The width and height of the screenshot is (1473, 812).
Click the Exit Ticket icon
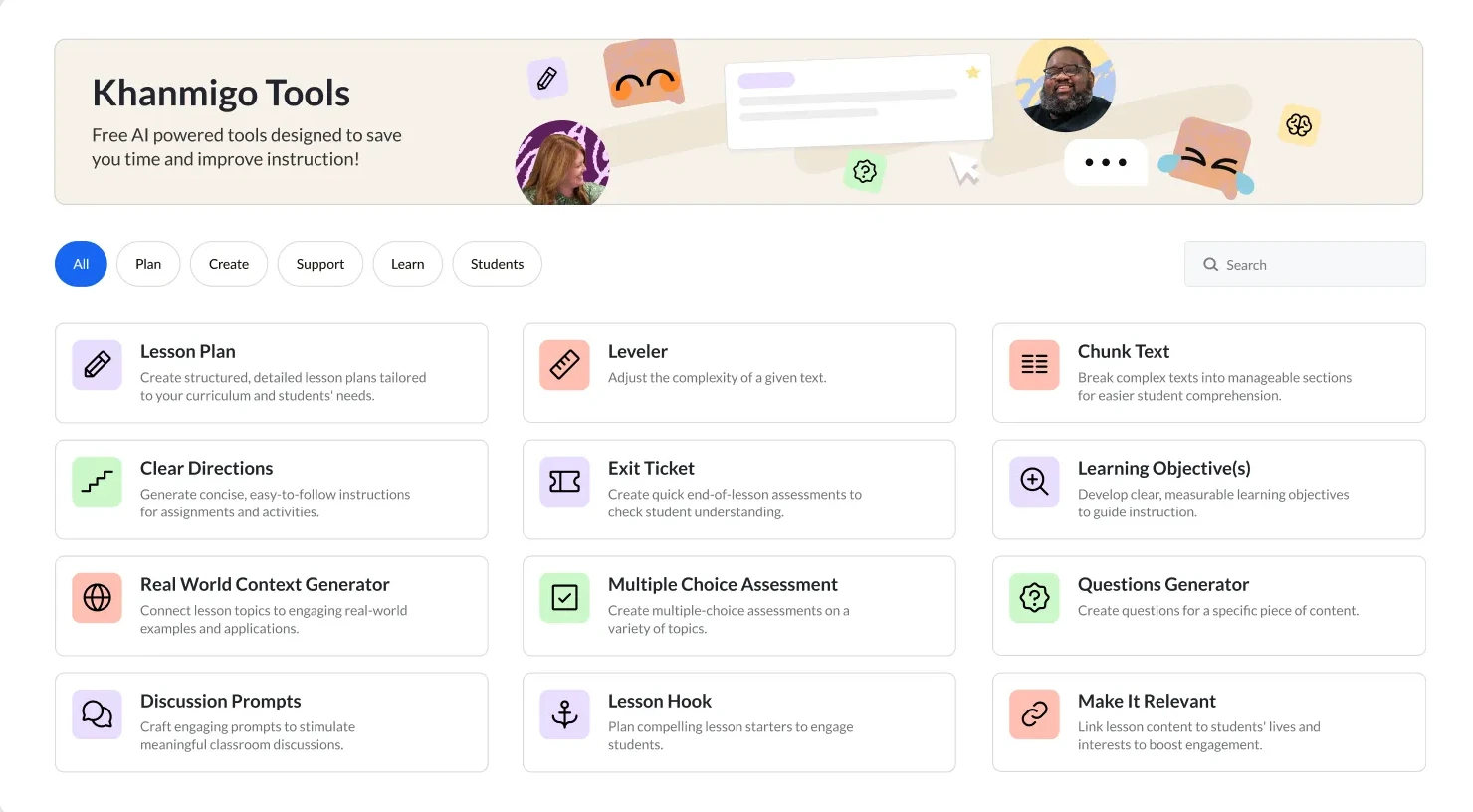(564, 482)
